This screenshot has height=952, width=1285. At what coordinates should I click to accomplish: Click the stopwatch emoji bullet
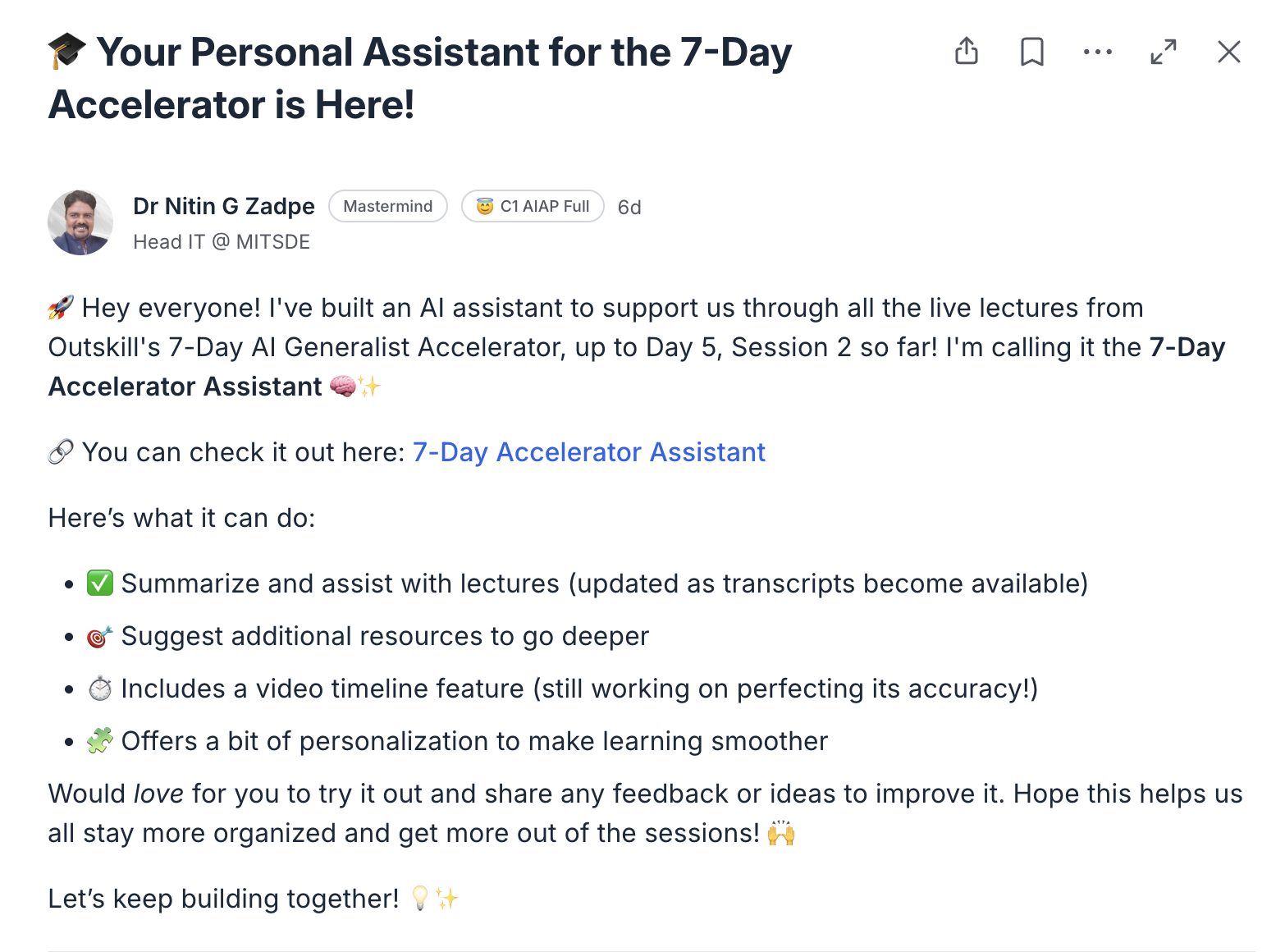100,689
